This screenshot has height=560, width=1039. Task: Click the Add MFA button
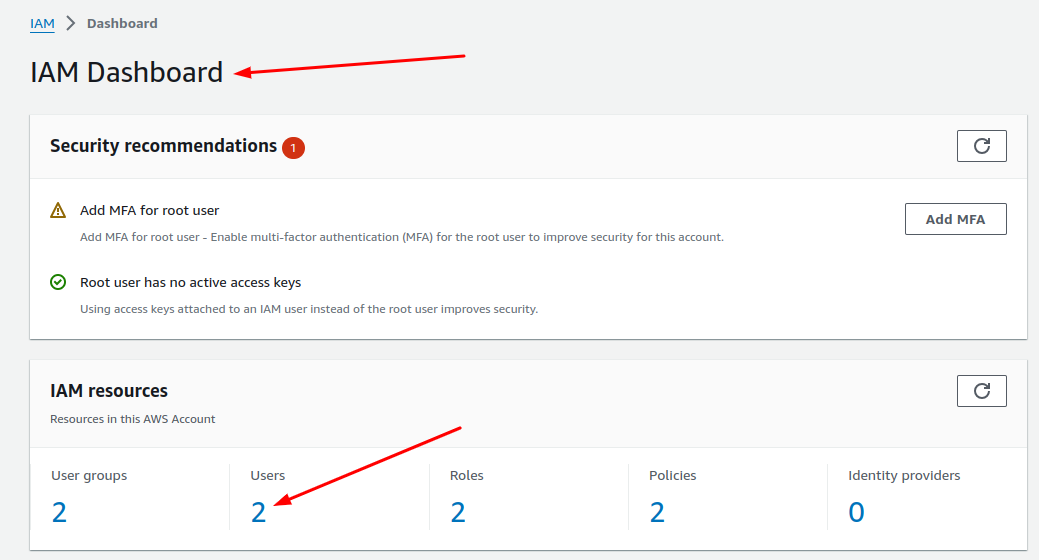(x=956, y=219)
